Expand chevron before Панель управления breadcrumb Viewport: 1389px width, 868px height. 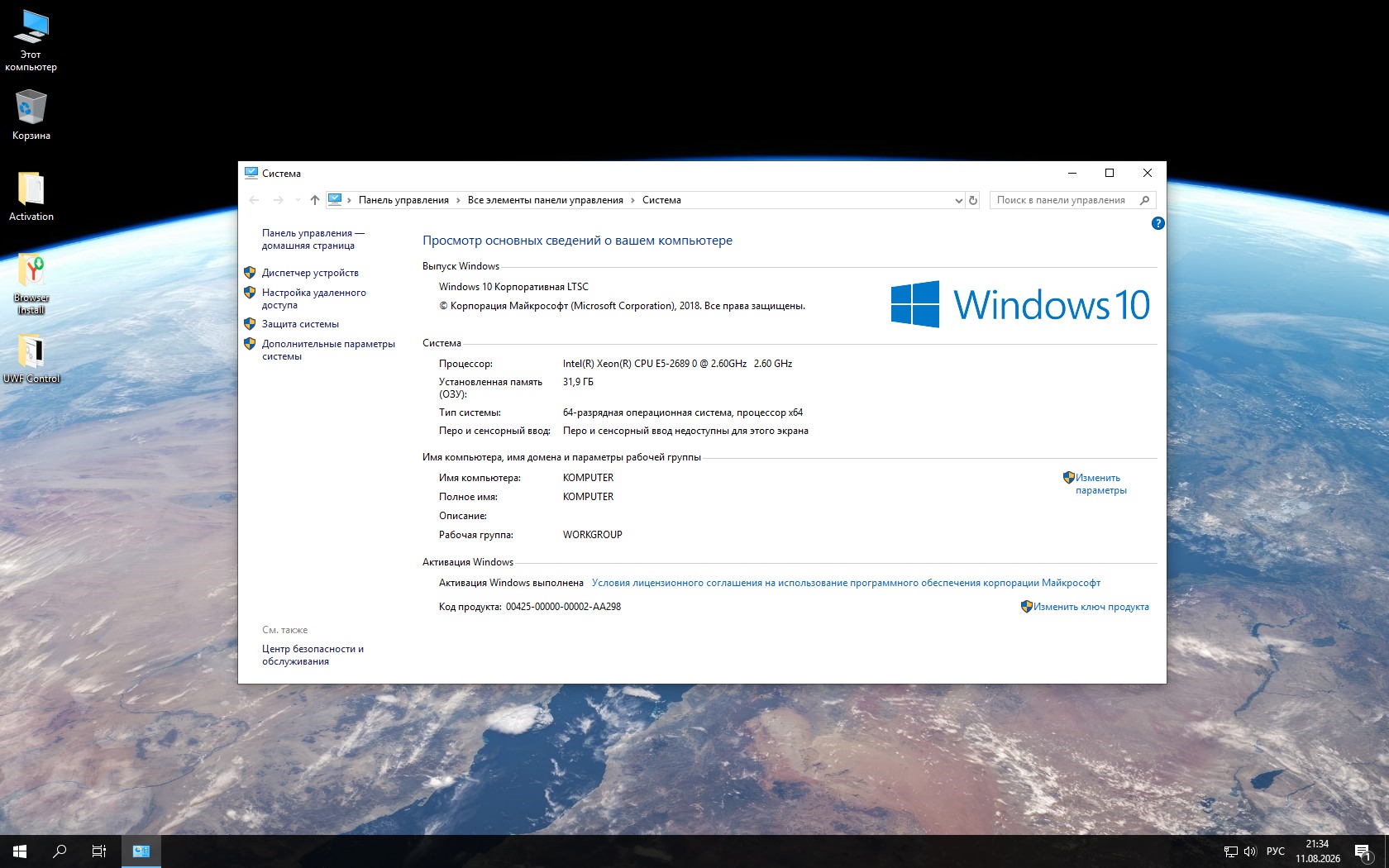click(x=350, y=200)
